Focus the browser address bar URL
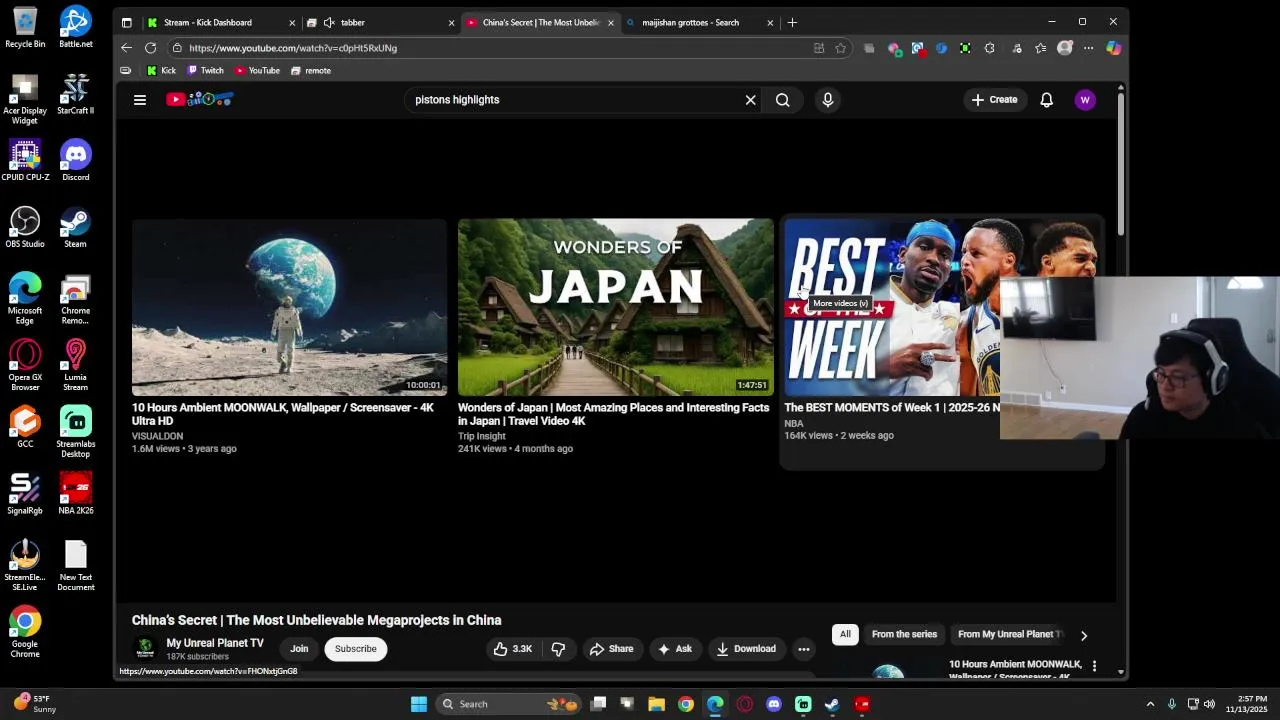The image size is (1280, 720). click(x=500, y=48)
